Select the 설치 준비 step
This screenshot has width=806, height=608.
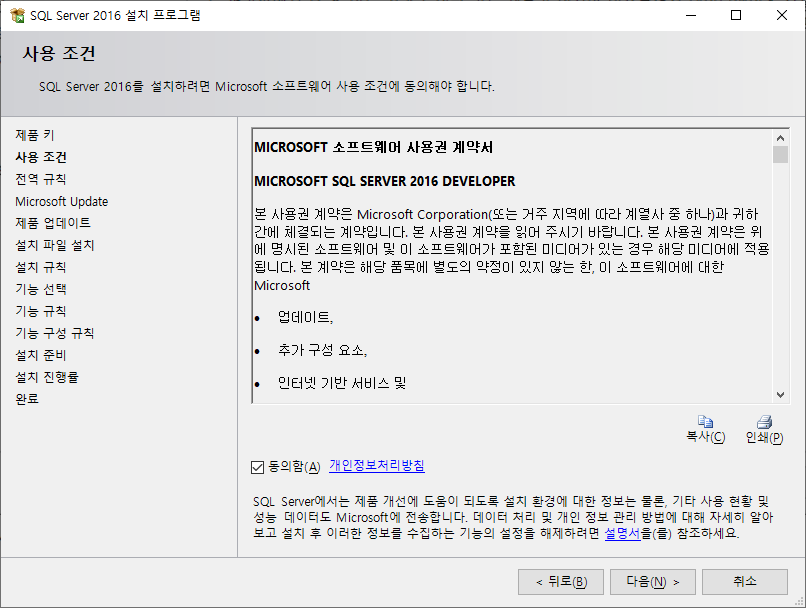[41, 355]
